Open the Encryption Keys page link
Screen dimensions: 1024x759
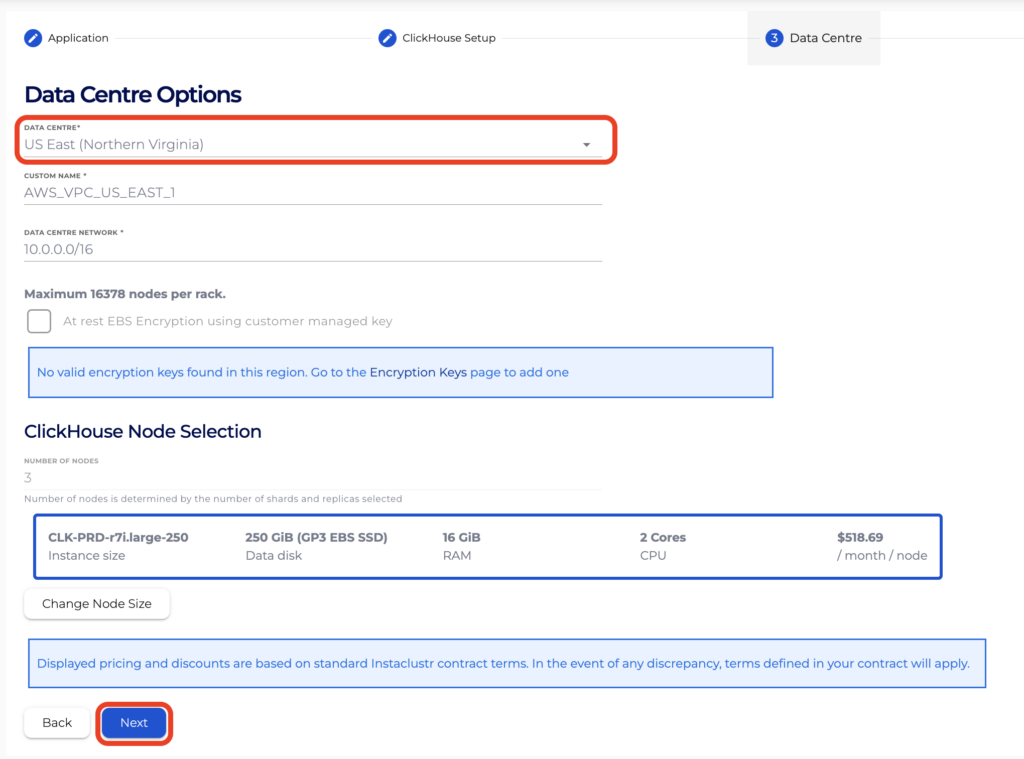click(418, 372)
